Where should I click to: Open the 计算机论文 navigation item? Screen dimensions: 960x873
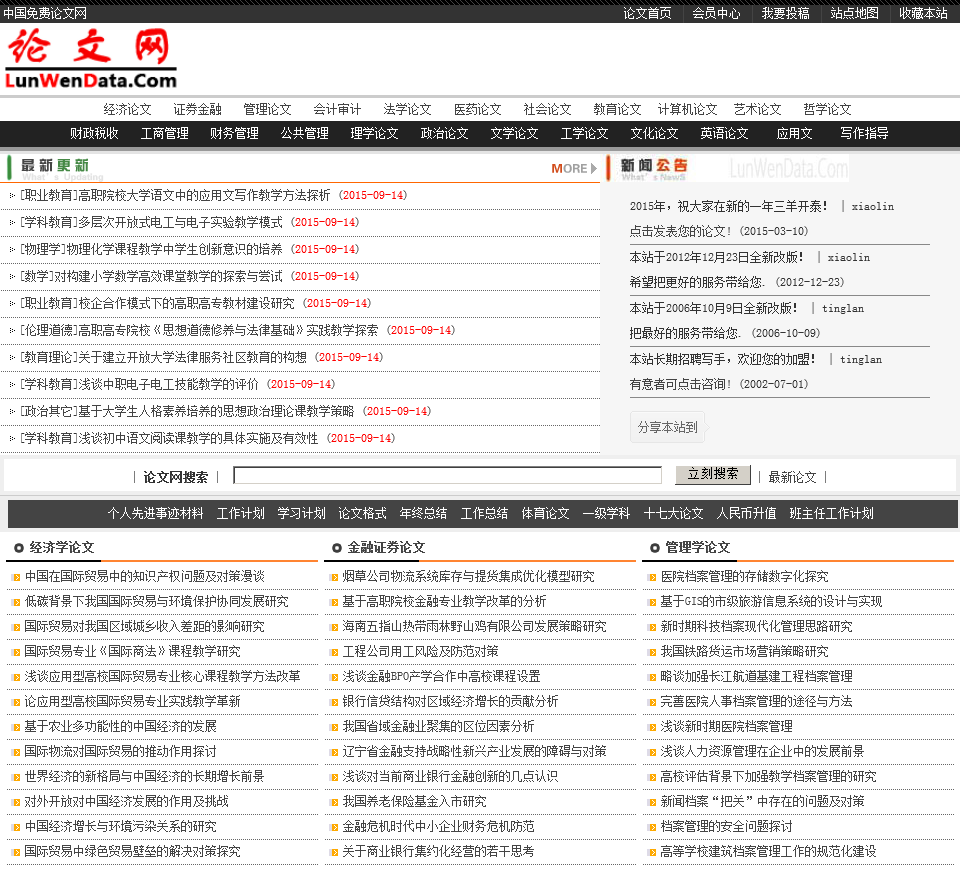pyautogui.click(x=687, y=109)
